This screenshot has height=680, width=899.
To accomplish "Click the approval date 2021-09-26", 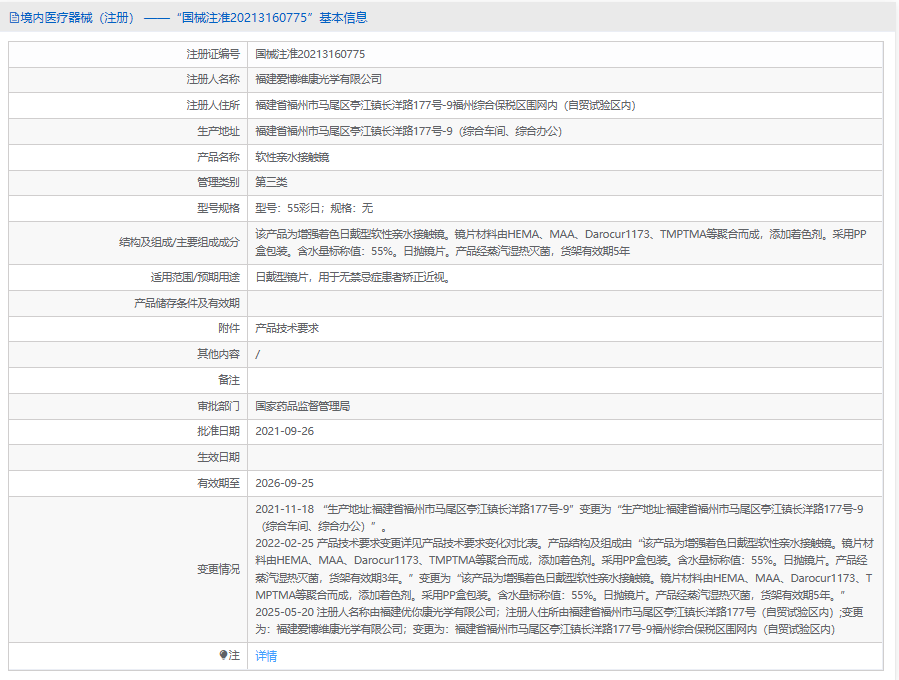I will (x=285, y=432).
